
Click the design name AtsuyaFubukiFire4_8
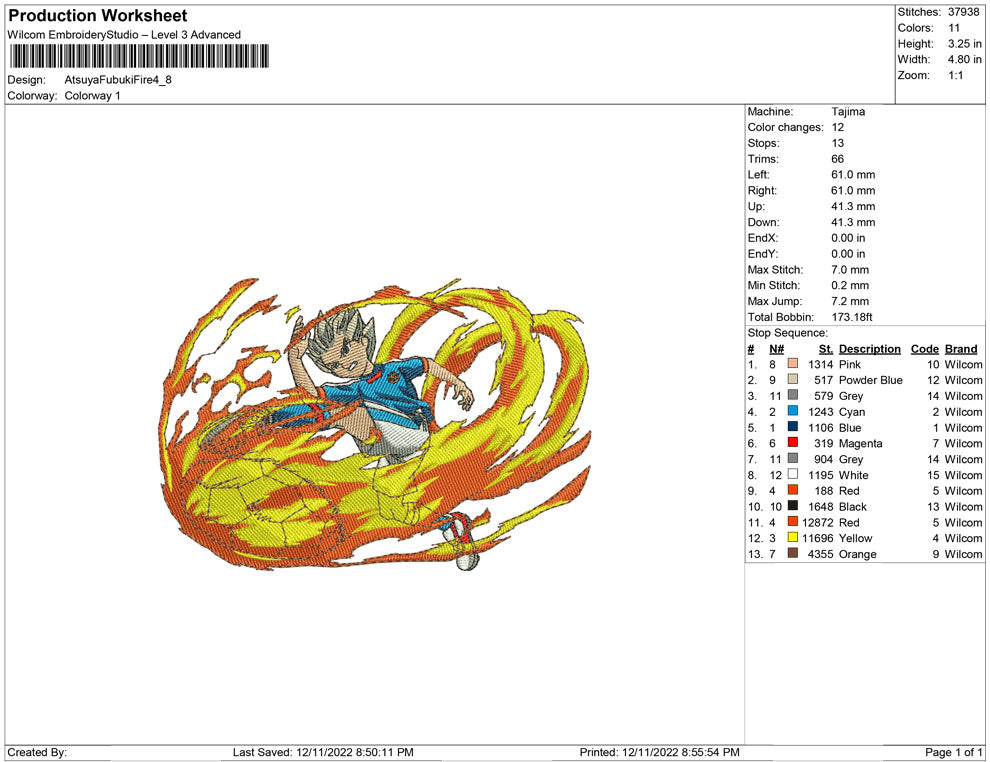click(x=117, y=80)
